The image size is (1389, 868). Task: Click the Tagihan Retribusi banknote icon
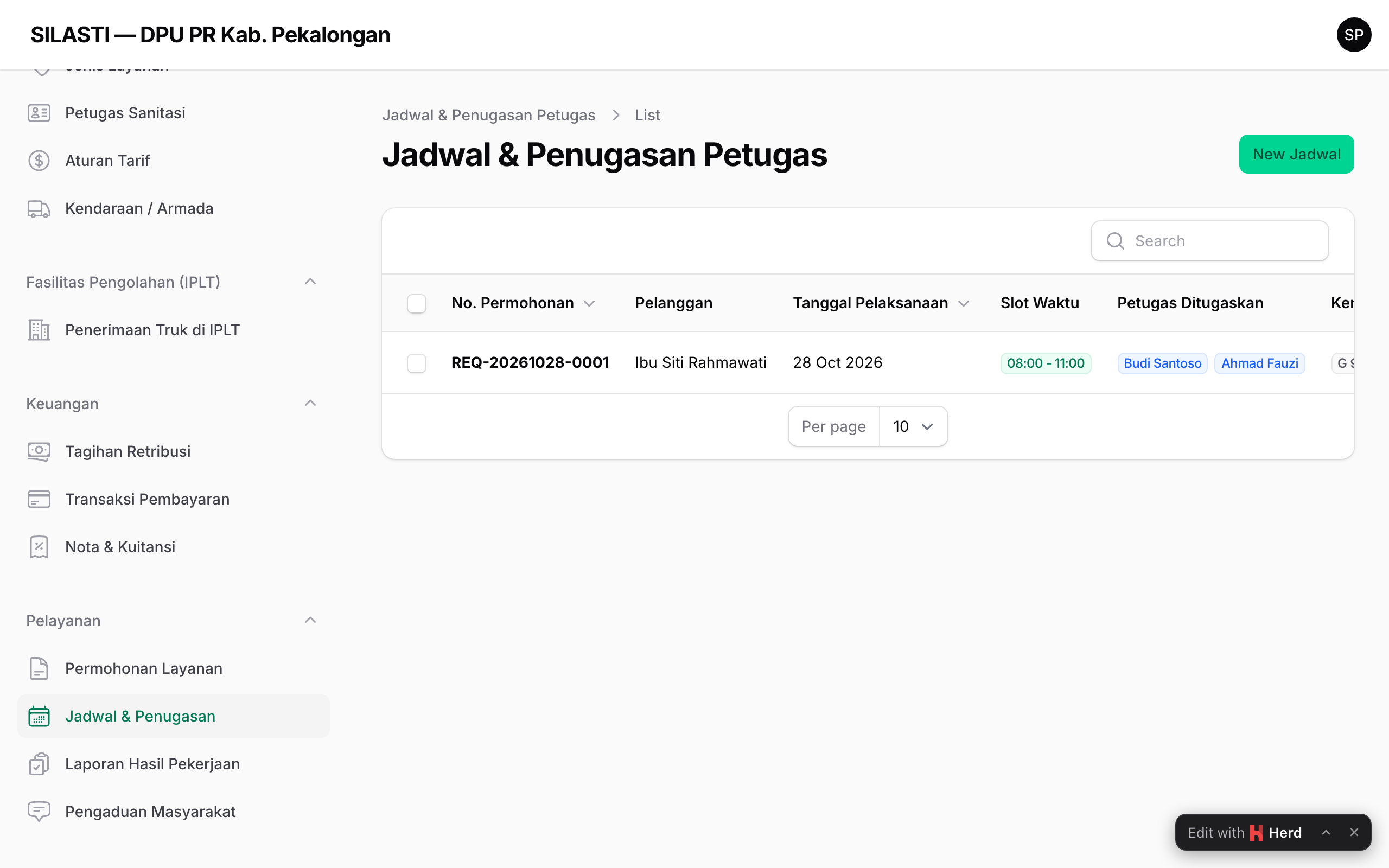pyautogui.click(x=39, y=452)
